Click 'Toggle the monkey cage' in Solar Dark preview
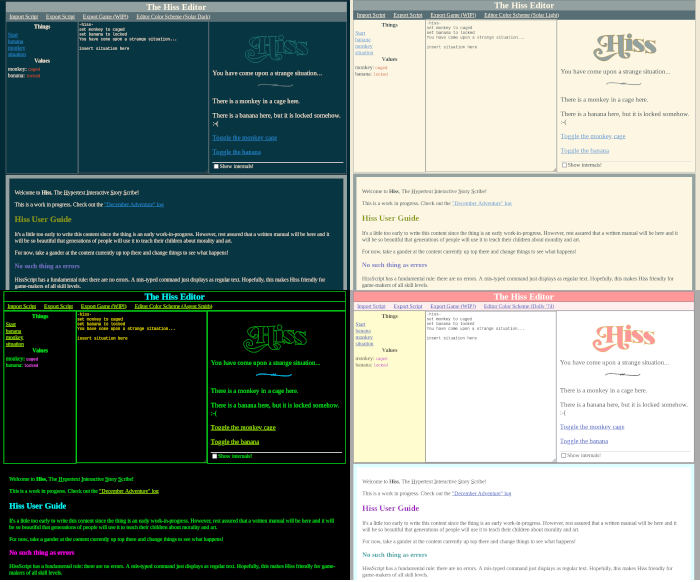This screenshot has height=582, width=700. (245, 137)
